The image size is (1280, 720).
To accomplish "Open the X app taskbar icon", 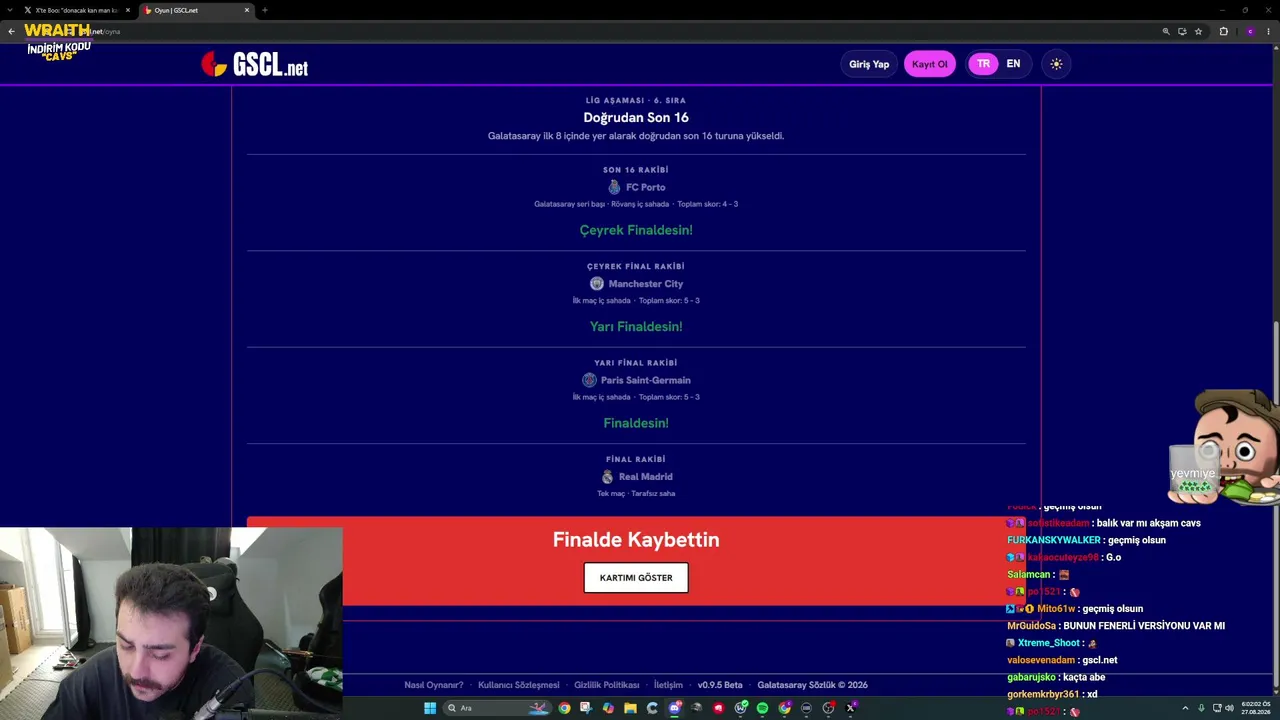I will pyautogui.click(x=850, y=708).
